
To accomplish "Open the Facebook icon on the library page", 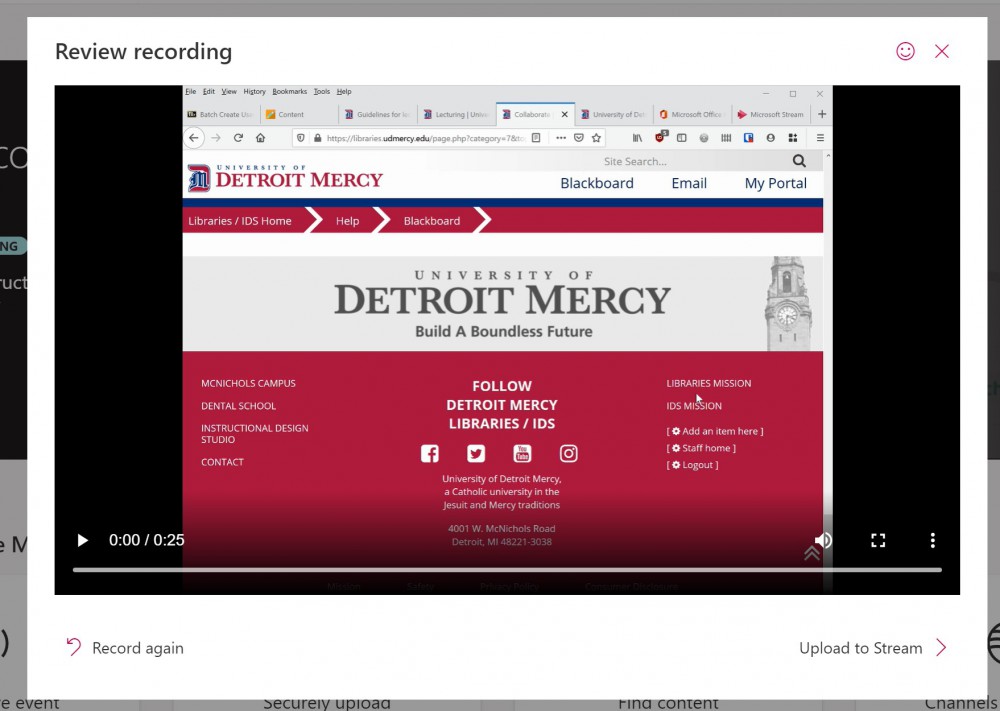I will [429, 453].
